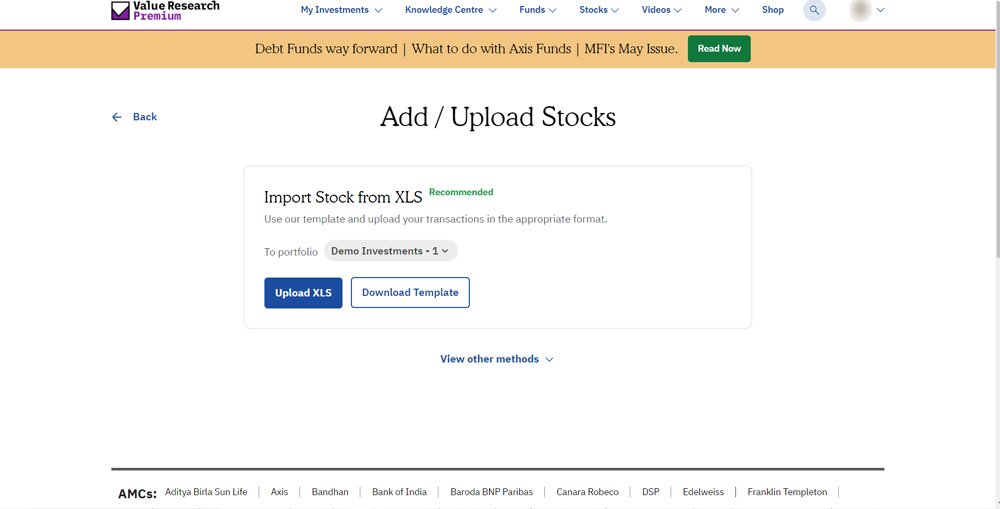This screenshot has width=1000, height=509.
Task: Click the Download Template button
Action: 410,293
